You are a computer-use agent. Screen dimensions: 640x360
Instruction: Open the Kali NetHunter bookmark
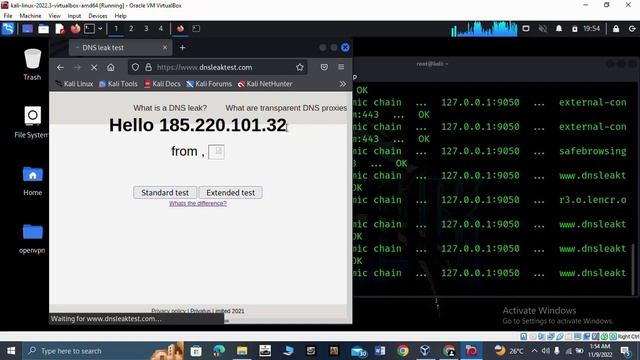(265, 84)
